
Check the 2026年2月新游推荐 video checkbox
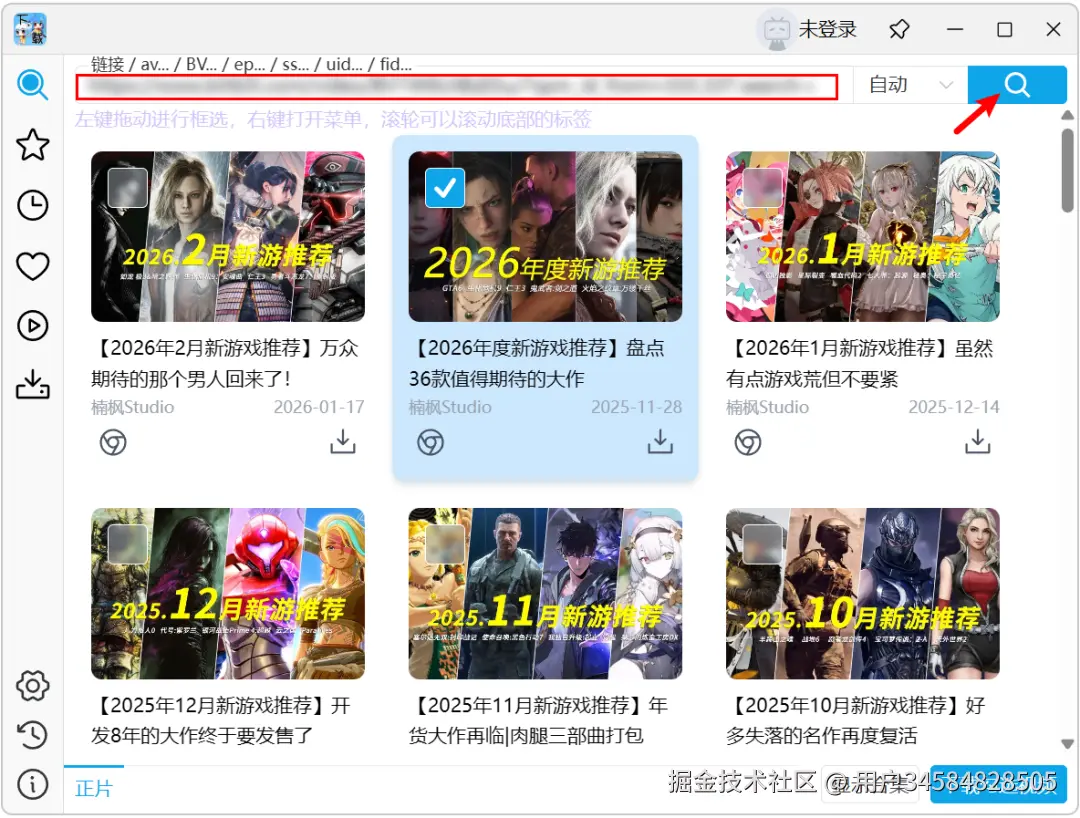[127, 187]
